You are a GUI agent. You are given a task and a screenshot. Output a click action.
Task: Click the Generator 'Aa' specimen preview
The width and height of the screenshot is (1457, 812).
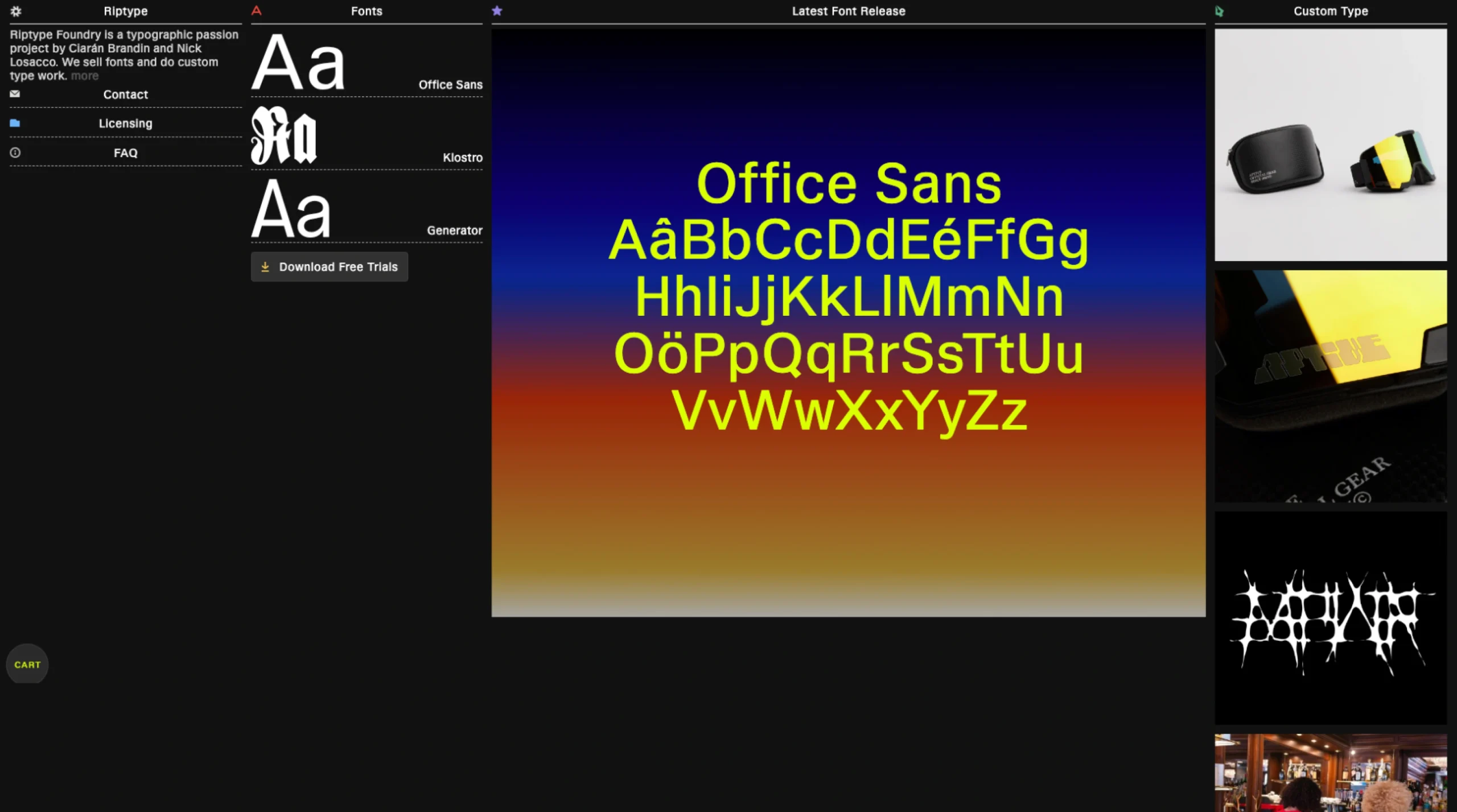(x=291, y=208)
